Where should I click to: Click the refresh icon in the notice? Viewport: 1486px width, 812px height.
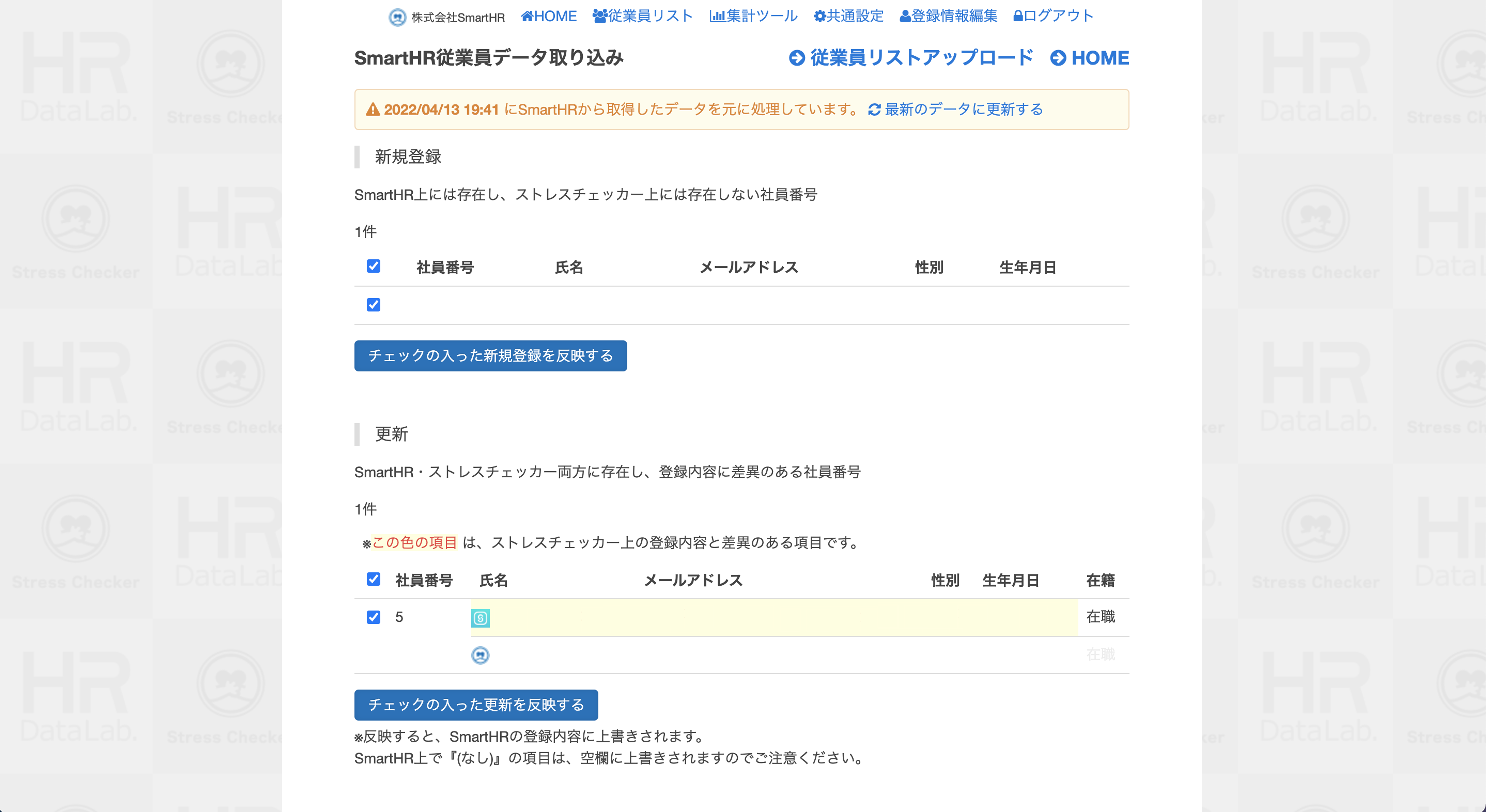coord(875,110)
